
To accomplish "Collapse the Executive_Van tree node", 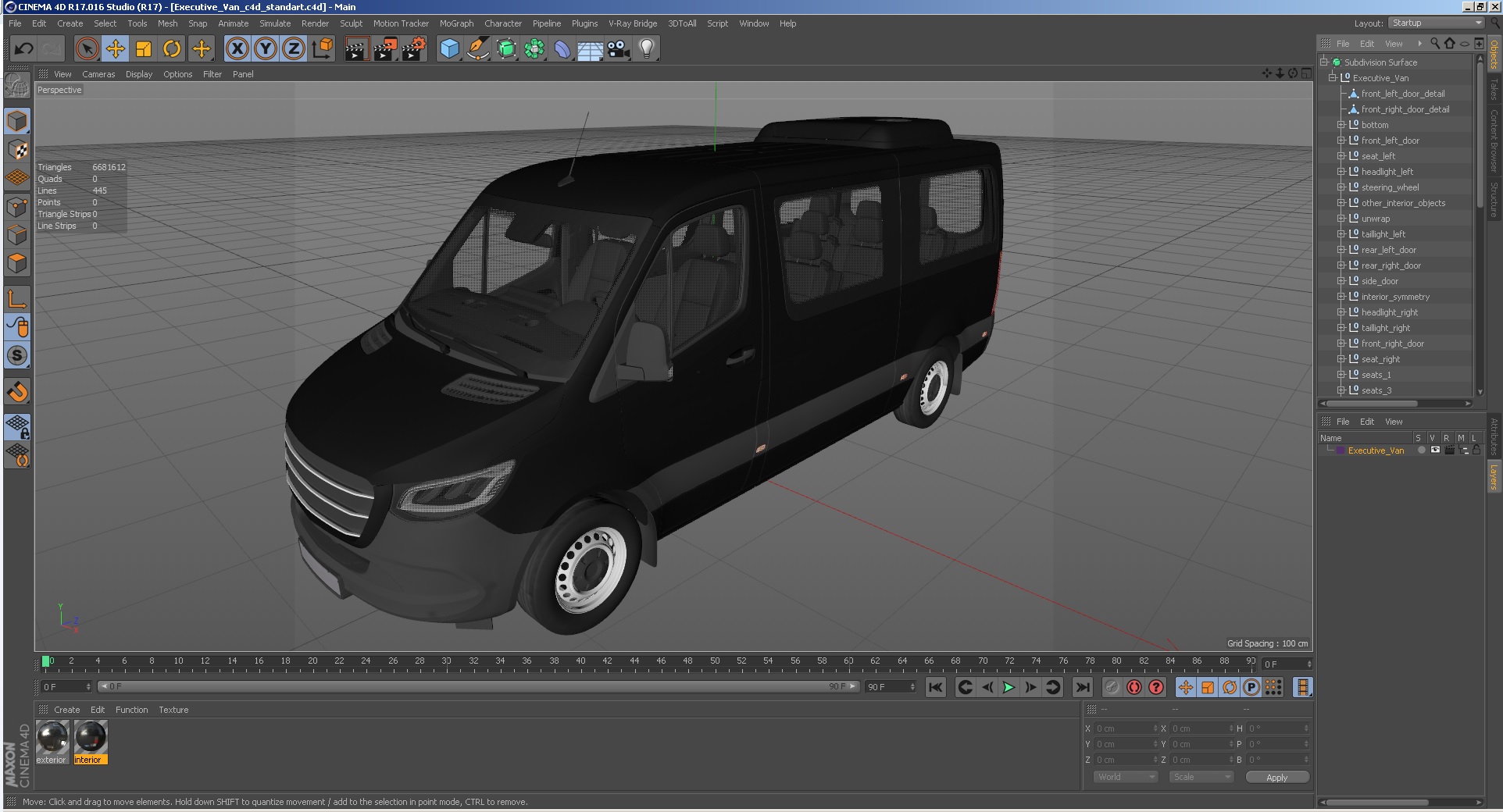I will click(x=1333, y=77).
